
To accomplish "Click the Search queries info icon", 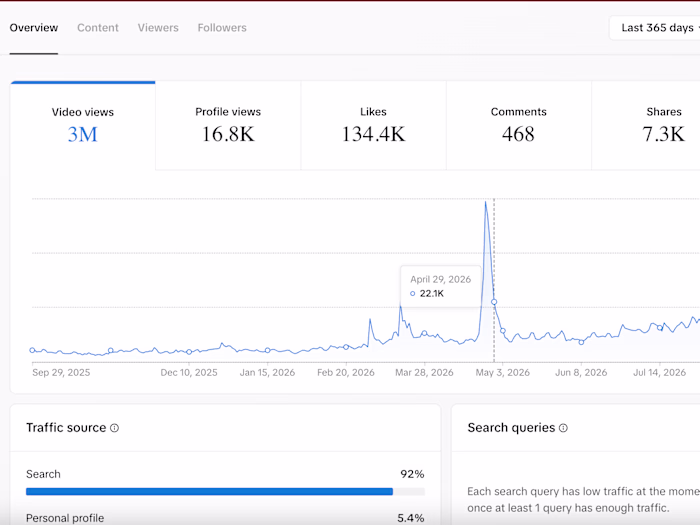I will coord(563,428).
